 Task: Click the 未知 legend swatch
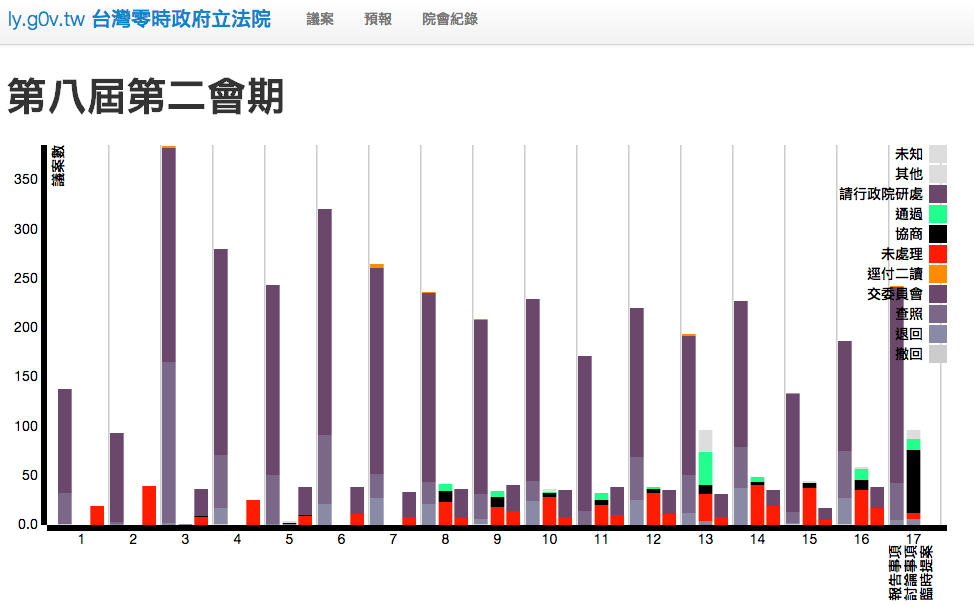click(937, 154)
